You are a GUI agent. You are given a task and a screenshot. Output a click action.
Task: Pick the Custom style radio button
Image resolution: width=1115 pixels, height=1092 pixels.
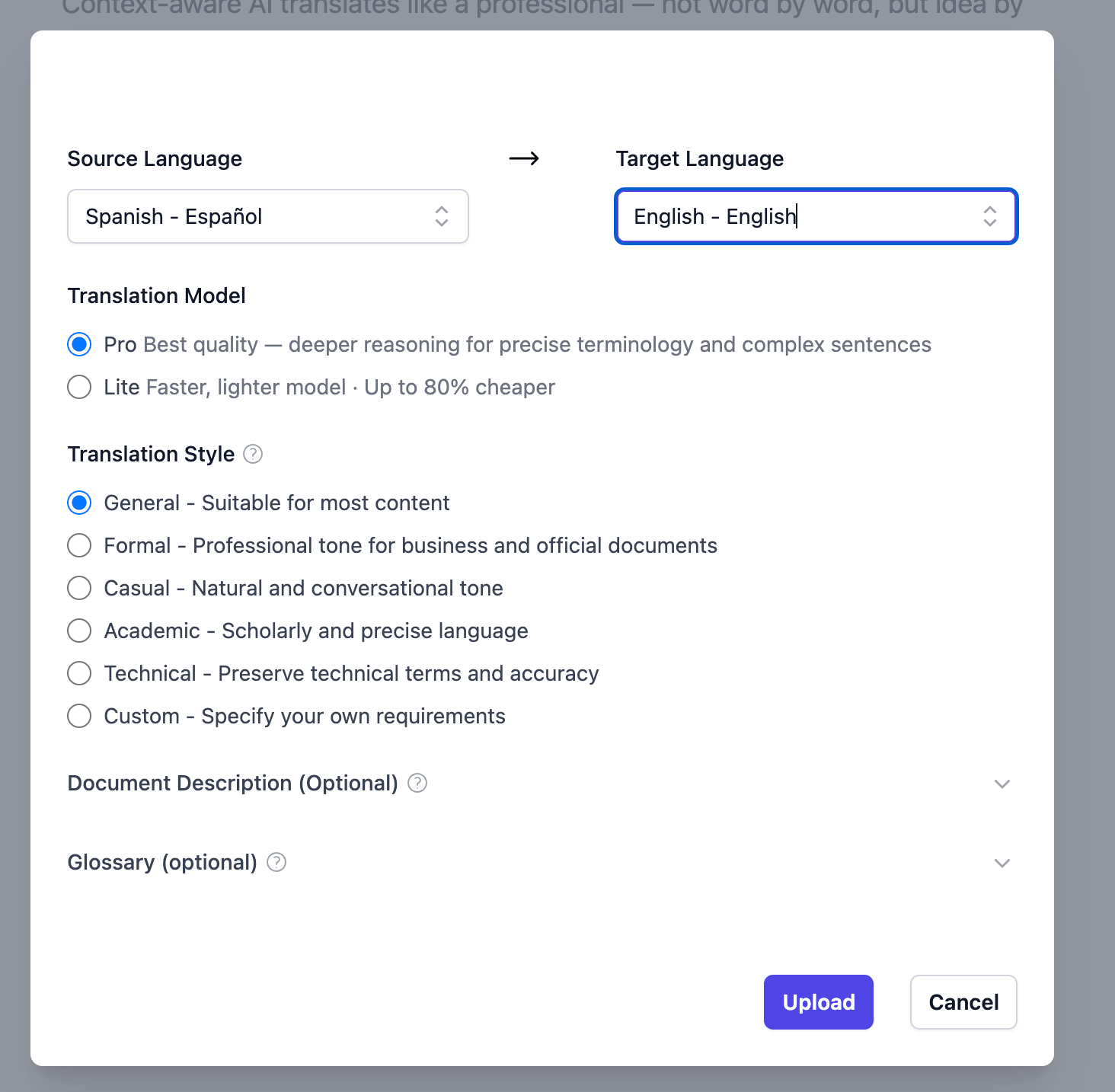tap(79, 716)
